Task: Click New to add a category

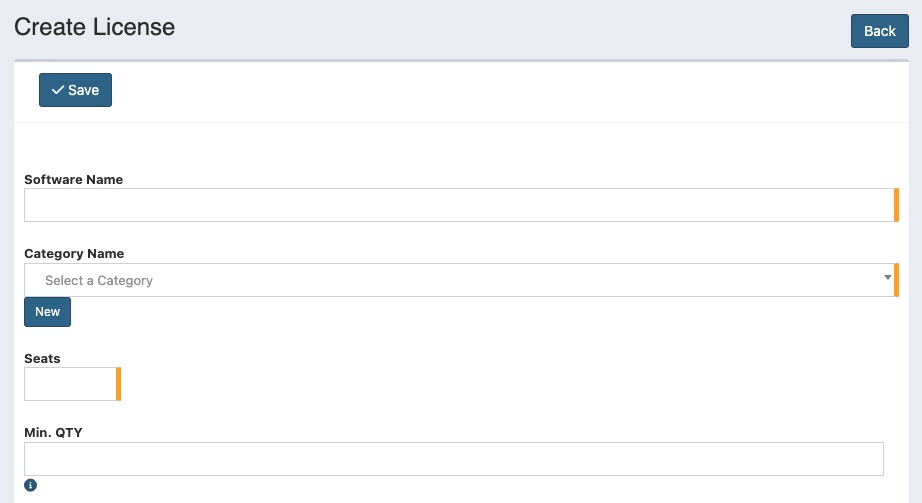Action: (x=47, y=312)
